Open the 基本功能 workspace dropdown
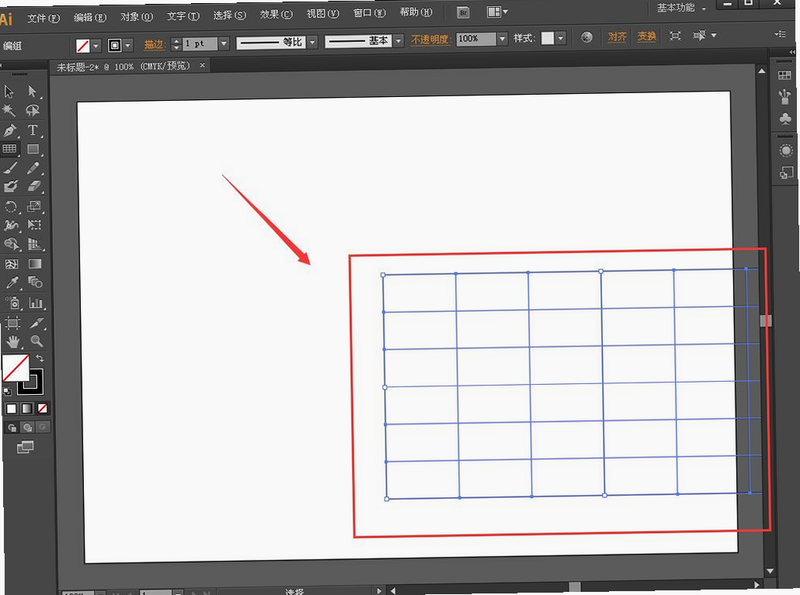 point(681,8)
